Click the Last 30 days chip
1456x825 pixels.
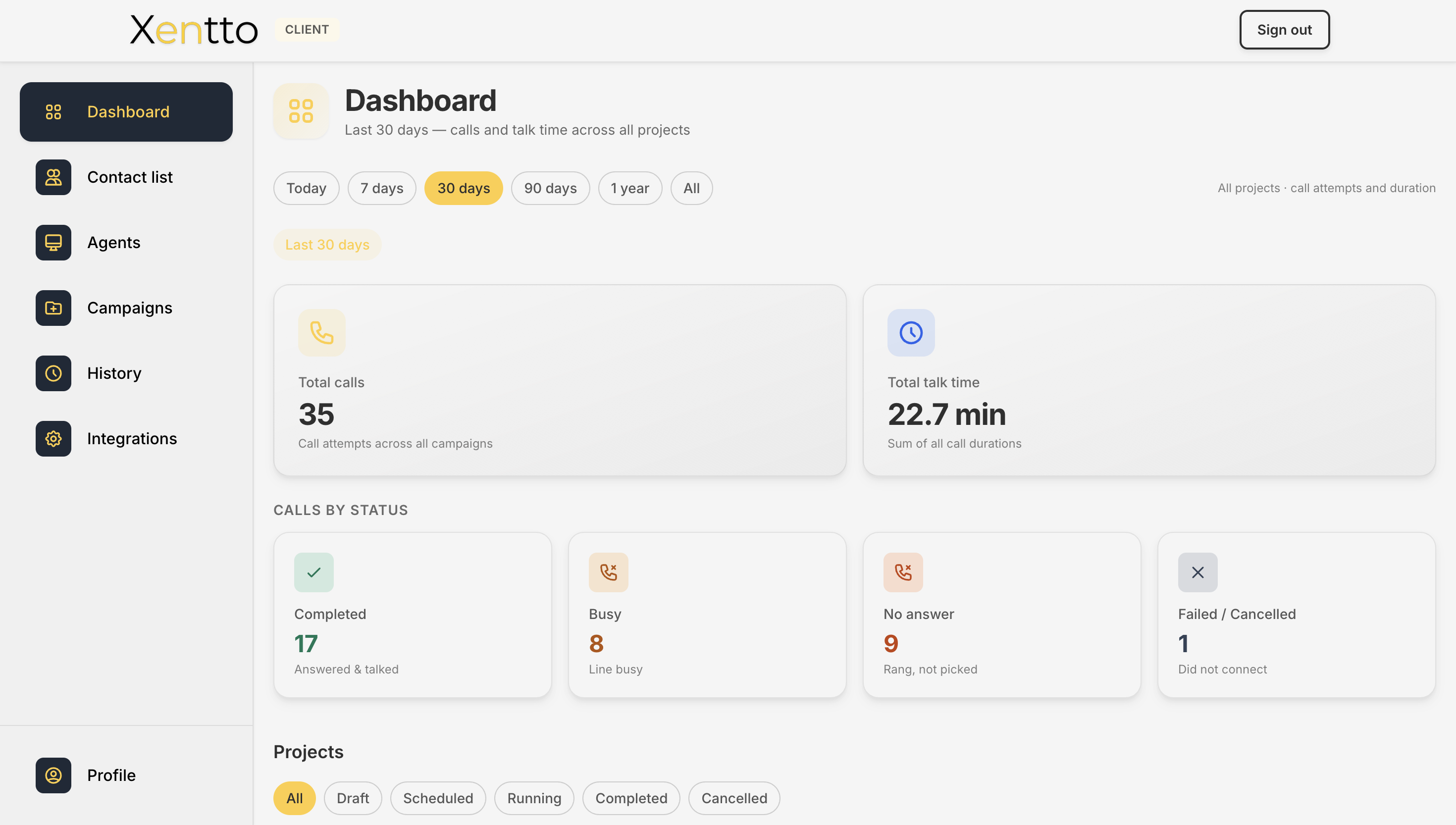[x=327, y=245]
